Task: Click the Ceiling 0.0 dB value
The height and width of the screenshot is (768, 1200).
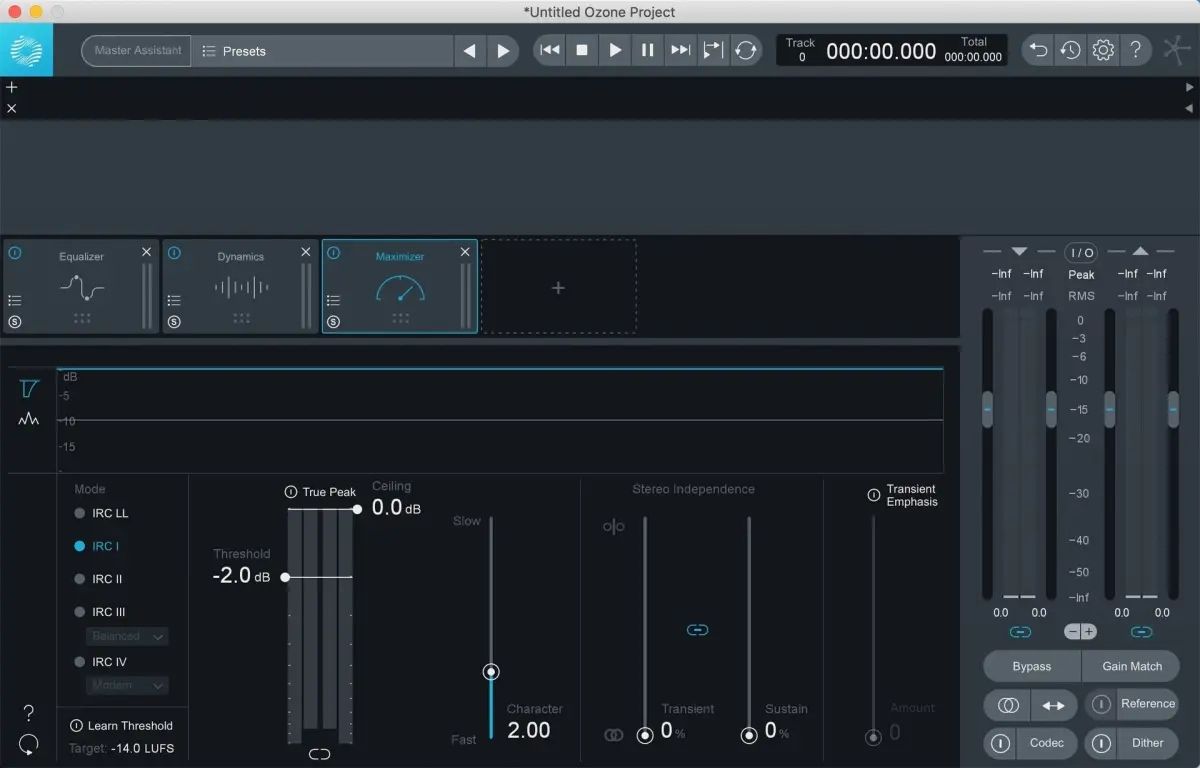Action: (x=396, y=508)
